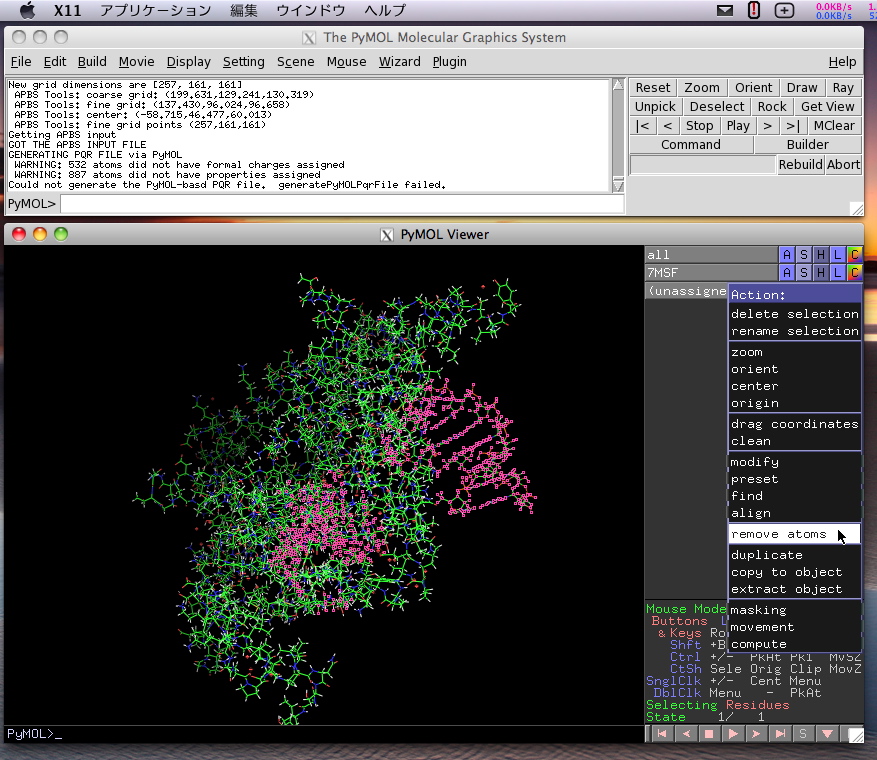Choose 'remove atoms' from the Action menu
Screen dimensions: 877x760
[795, 534]
